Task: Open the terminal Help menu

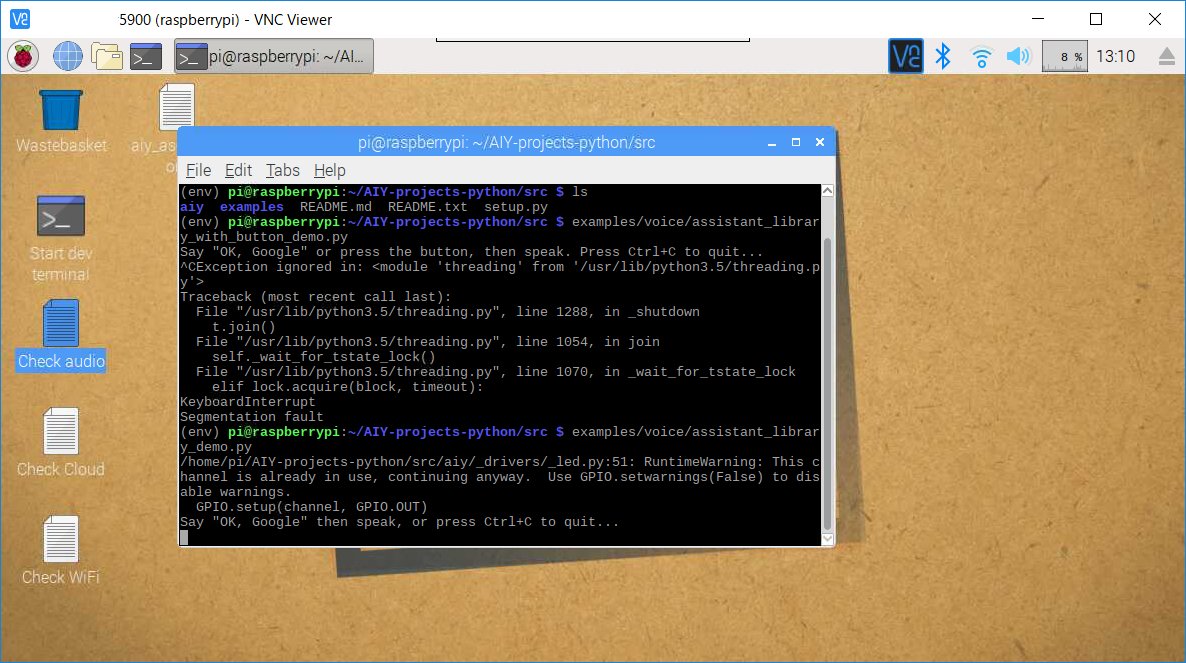Action: click(330, 170)
